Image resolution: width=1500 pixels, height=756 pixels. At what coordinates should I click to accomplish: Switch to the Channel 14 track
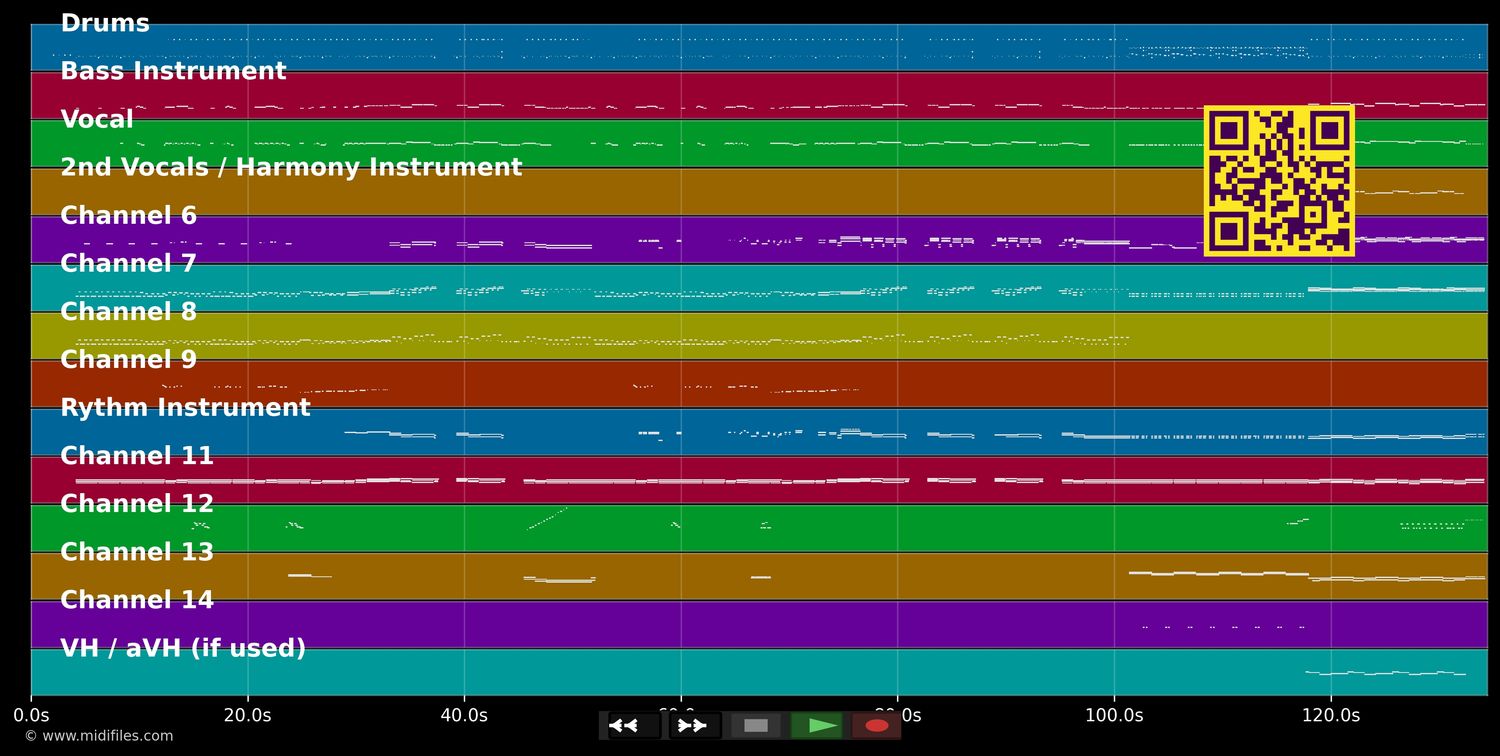point(136,599)
